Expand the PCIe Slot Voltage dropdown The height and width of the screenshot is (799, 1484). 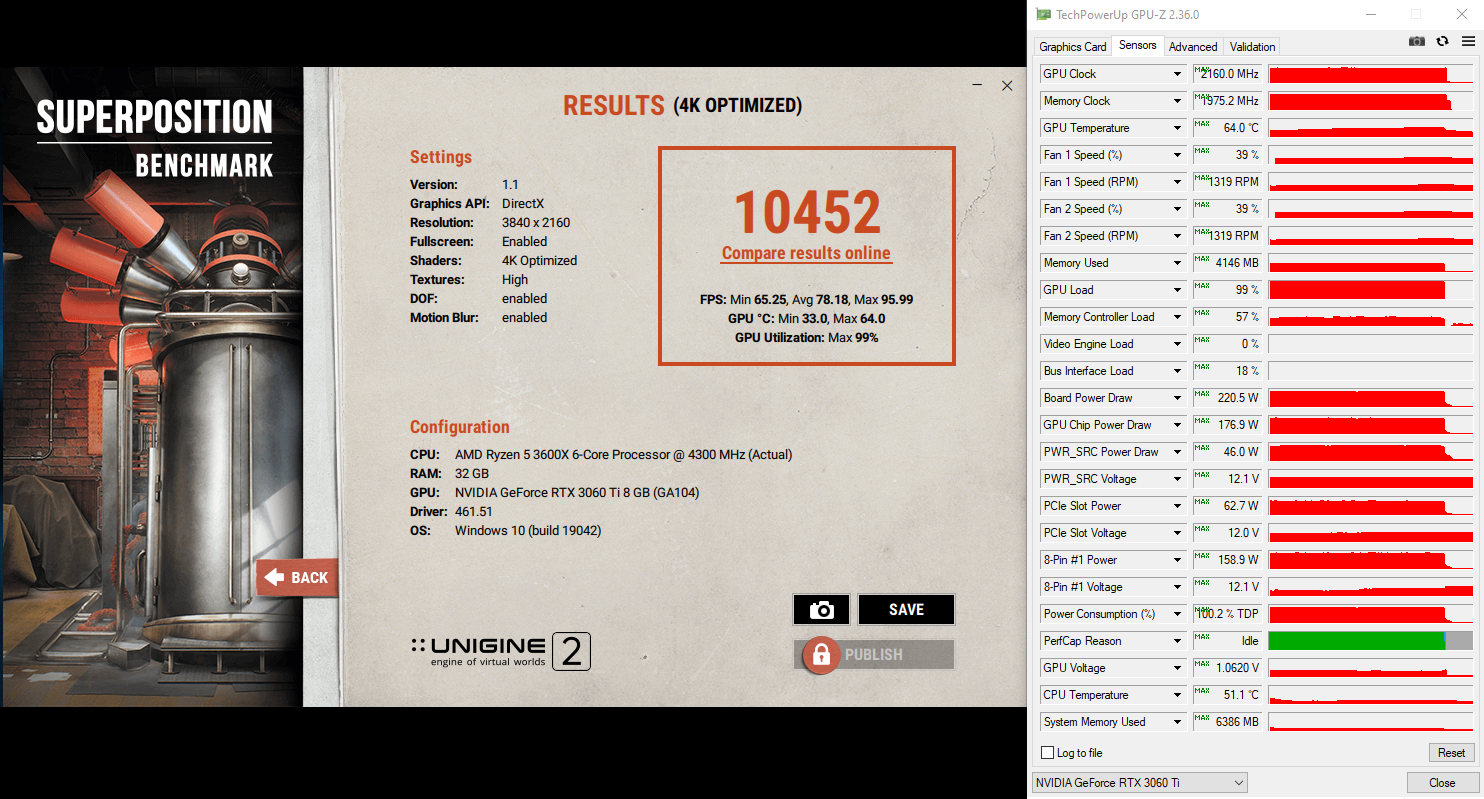pyautogui.click(x=1177, y=533)
